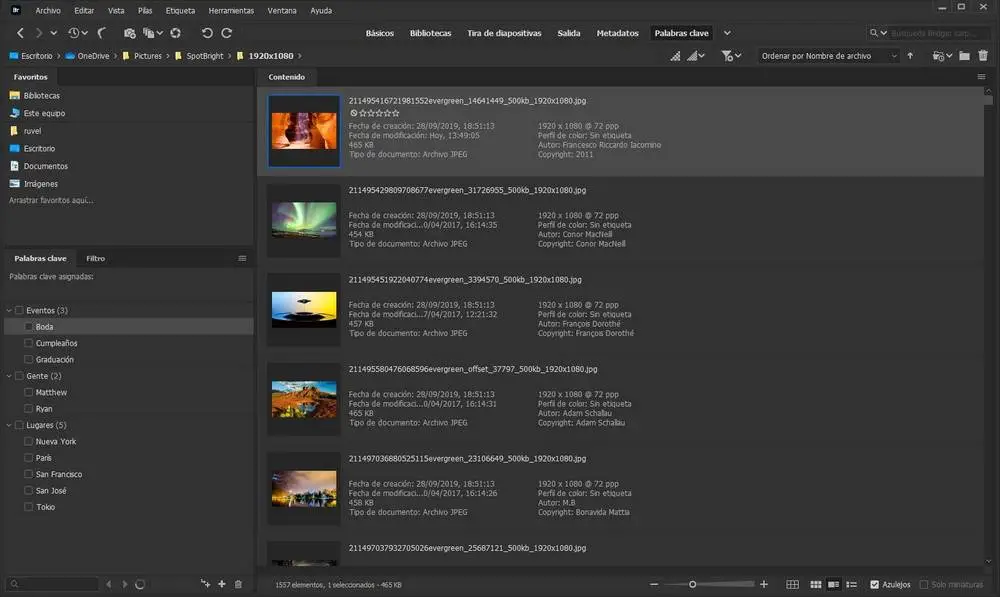This screenshot has height=597, width=1000.
Task: Open the Herramientas menu
Action: [x=230, y=10]
